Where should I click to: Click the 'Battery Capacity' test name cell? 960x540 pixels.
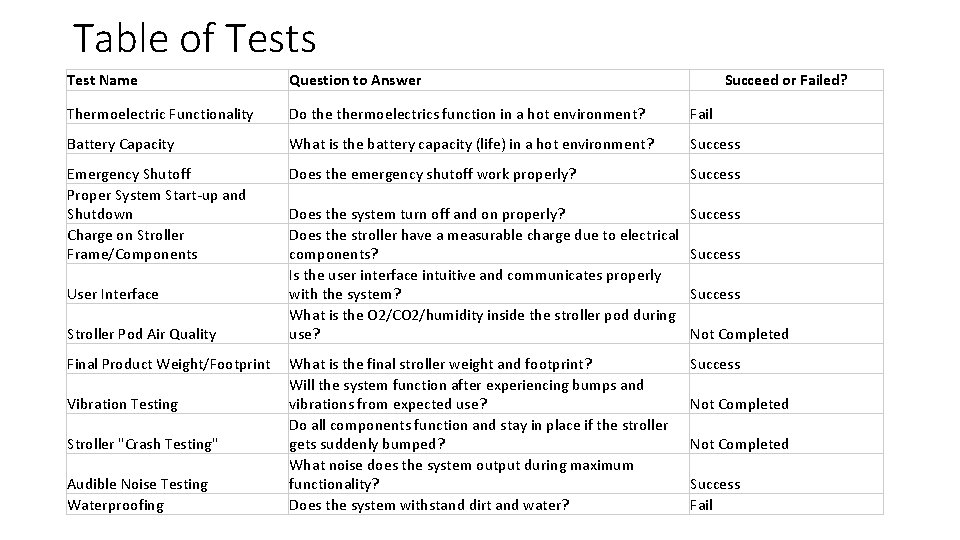[x=120, y=144]
